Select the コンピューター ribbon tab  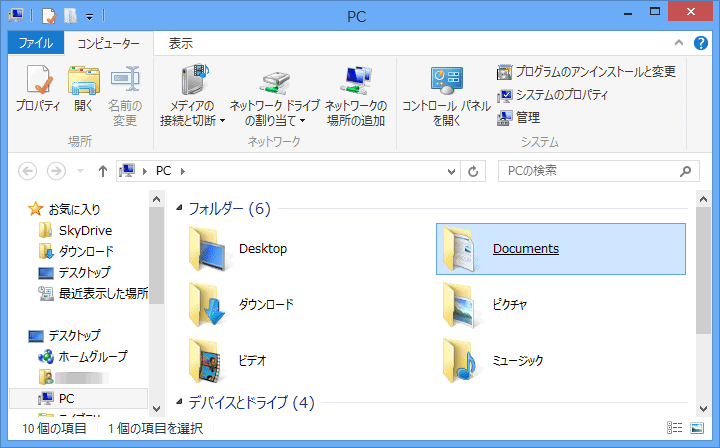click(108, 44)
